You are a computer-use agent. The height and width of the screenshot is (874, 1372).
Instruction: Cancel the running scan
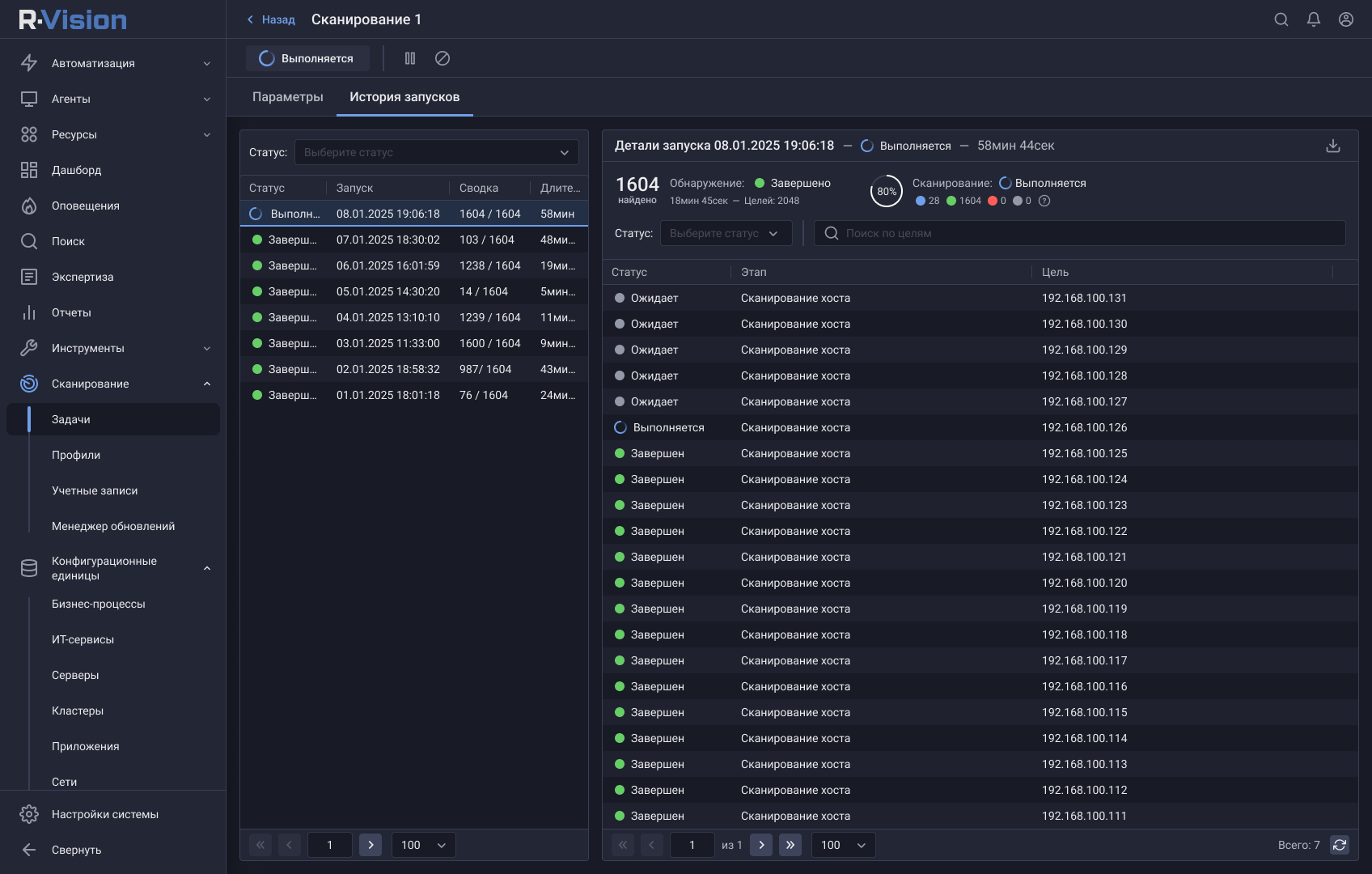[443, 58]
